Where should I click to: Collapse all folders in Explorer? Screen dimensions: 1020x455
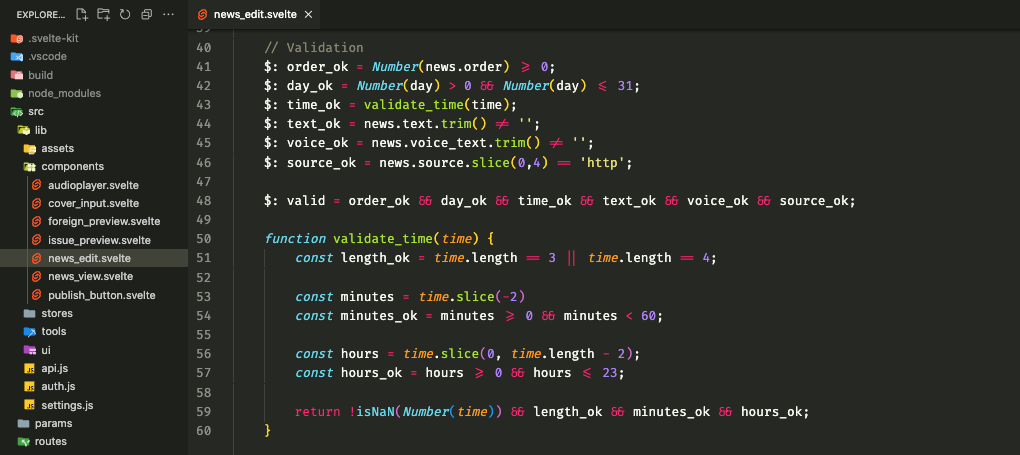[146, 14]
